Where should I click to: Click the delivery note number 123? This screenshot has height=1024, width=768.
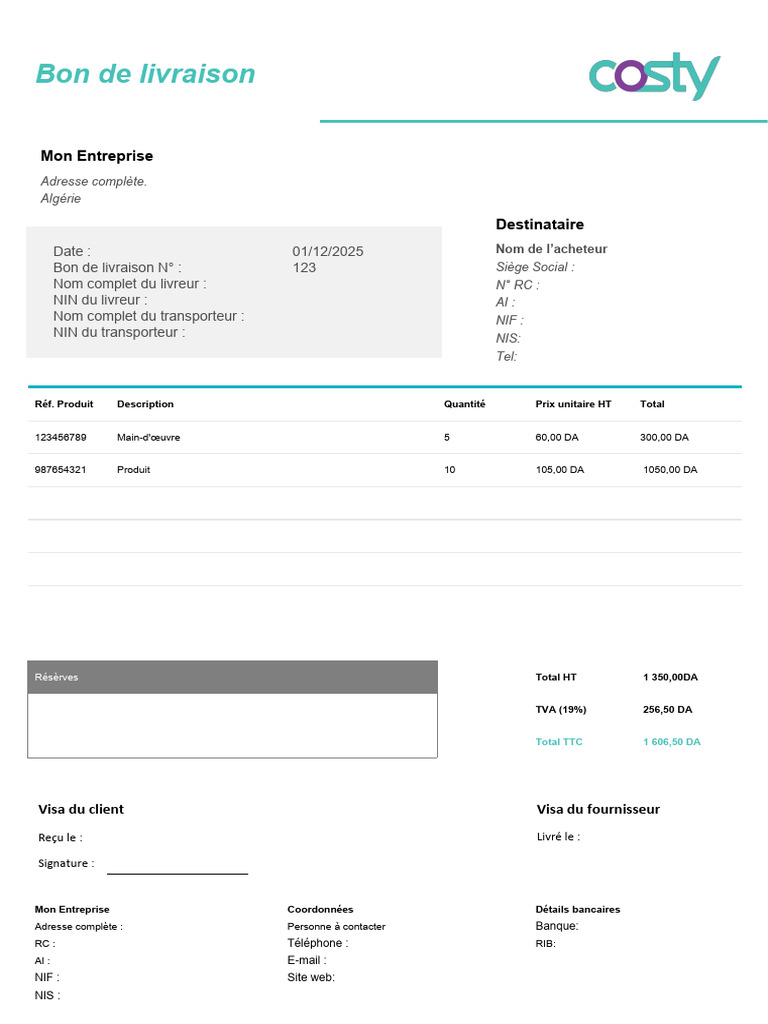(x=304, y=268)
